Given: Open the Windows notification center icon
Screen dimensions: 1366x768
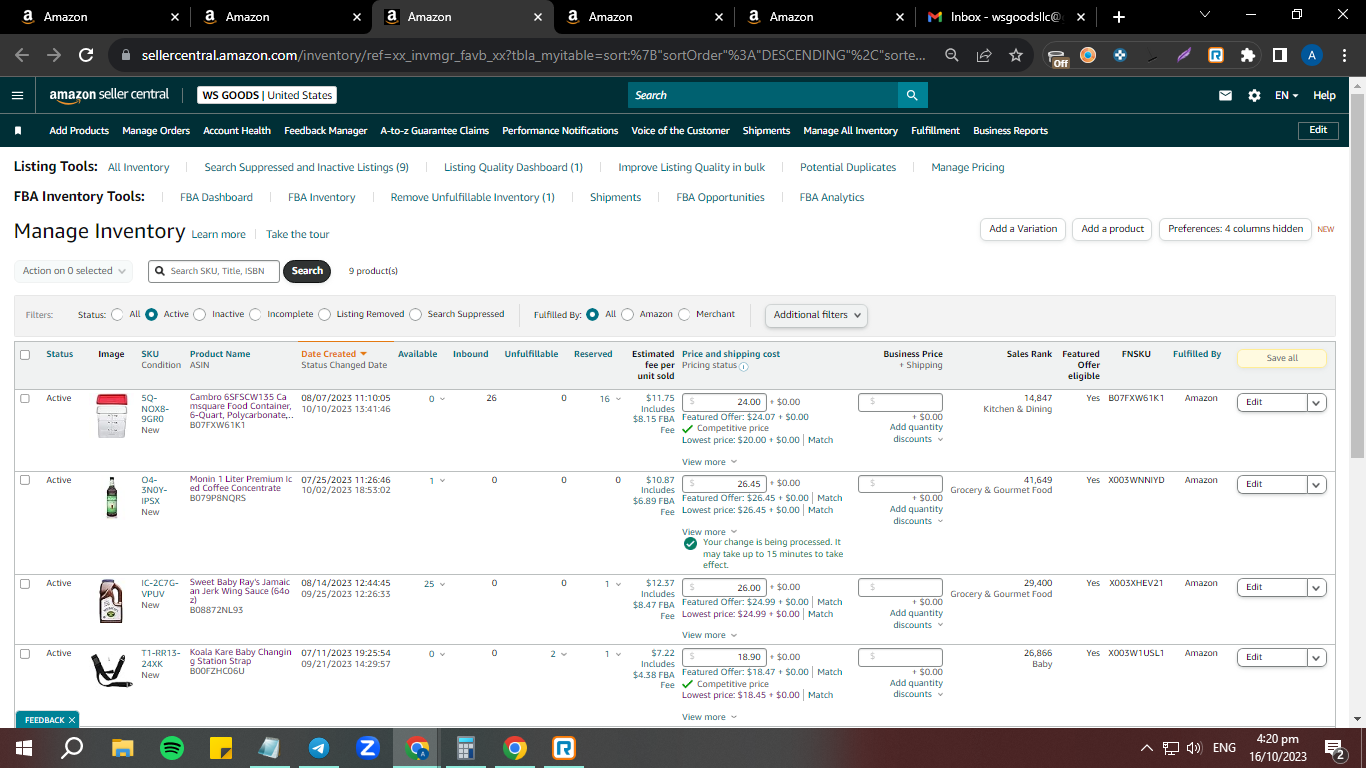Looking at the screenshot, I should tap(1334, 748).
